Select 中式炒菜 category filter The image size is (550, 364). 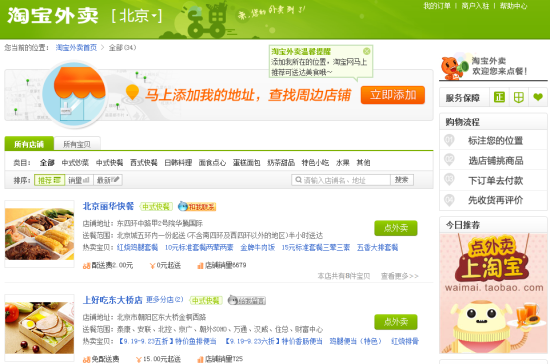[x=75, y=163]
